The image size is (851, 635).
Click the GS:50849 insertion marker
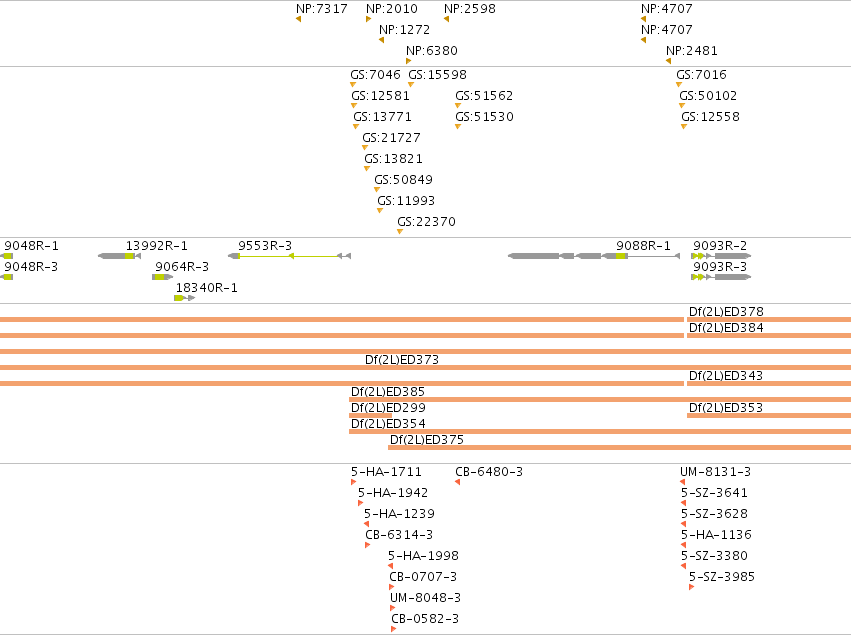[377, 189]
